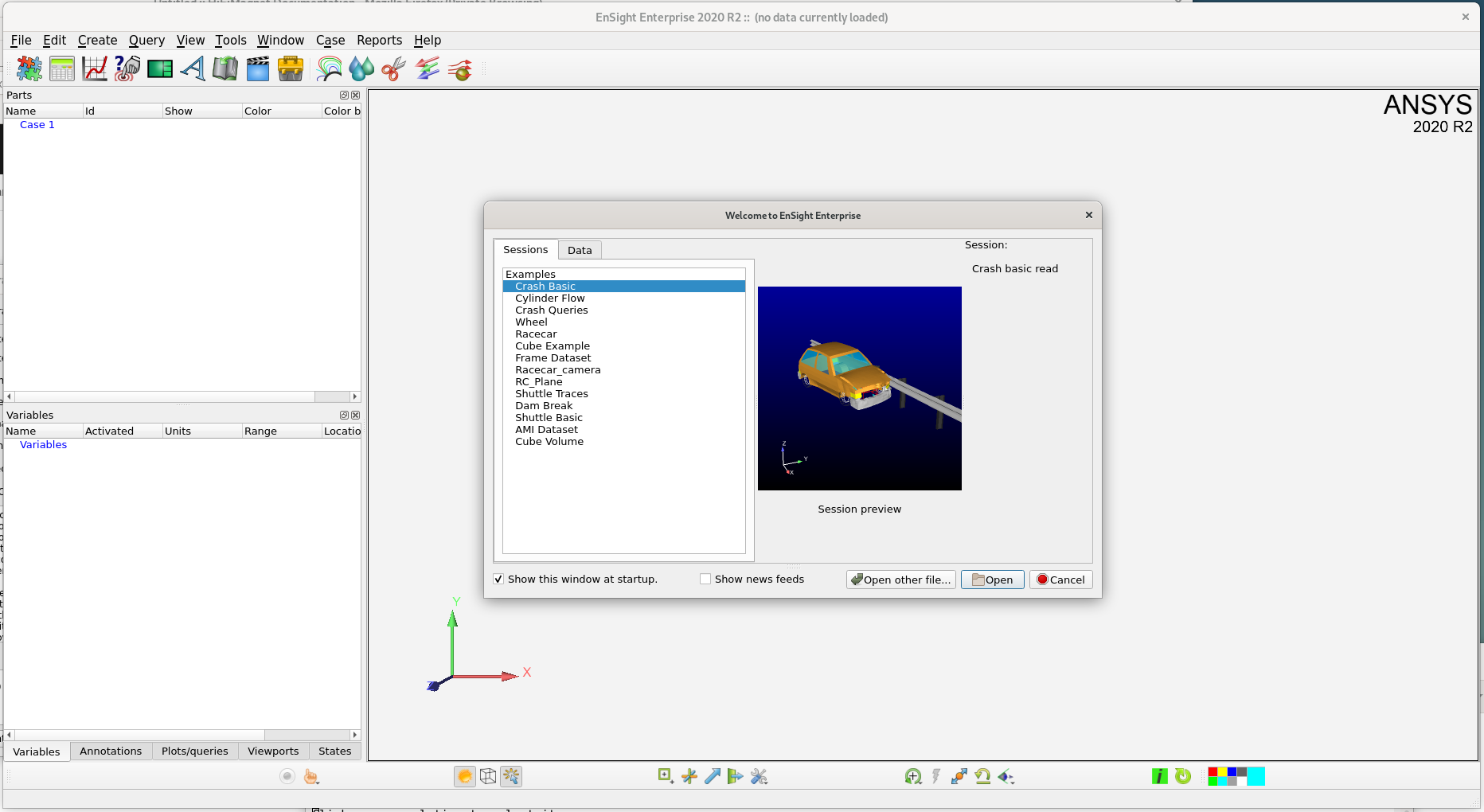Open the view direction dropdown icon
The width and height of the screenshot is (1484, 812).
coord(1006,776)
